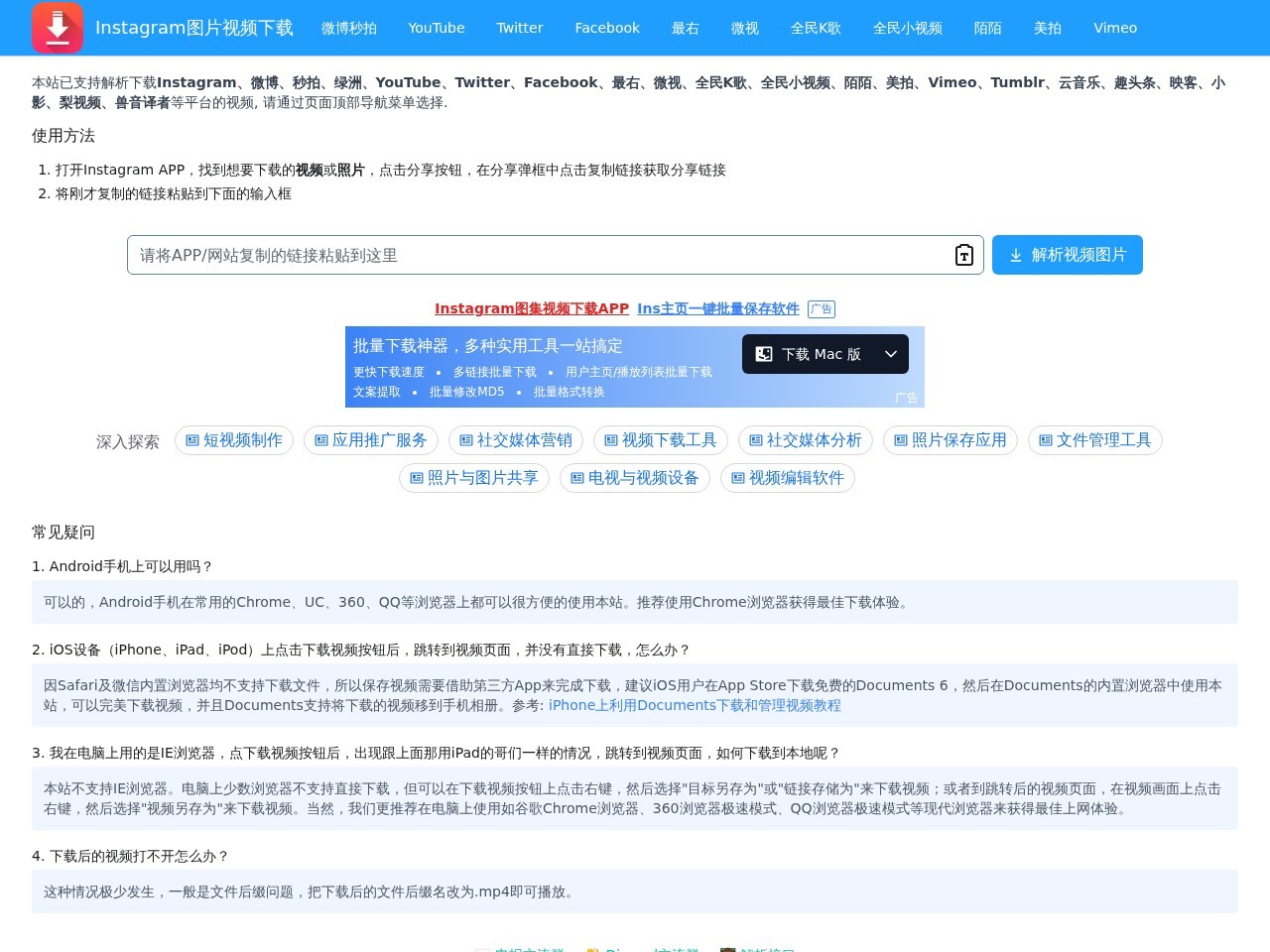Open the Vimeo nav item
The height and width of the screenshot is (952, 1270).
(x=1115, y=28)
